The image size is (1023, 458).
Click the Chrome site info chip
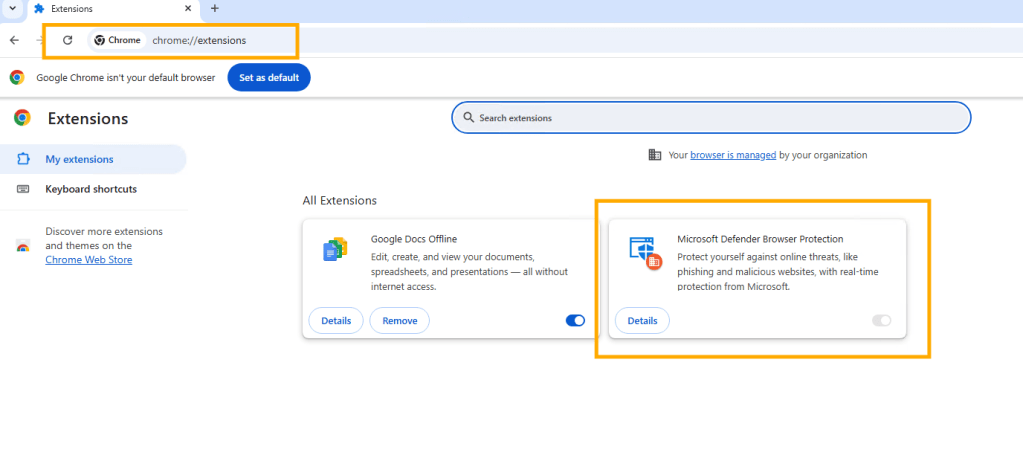pos(117,40)
